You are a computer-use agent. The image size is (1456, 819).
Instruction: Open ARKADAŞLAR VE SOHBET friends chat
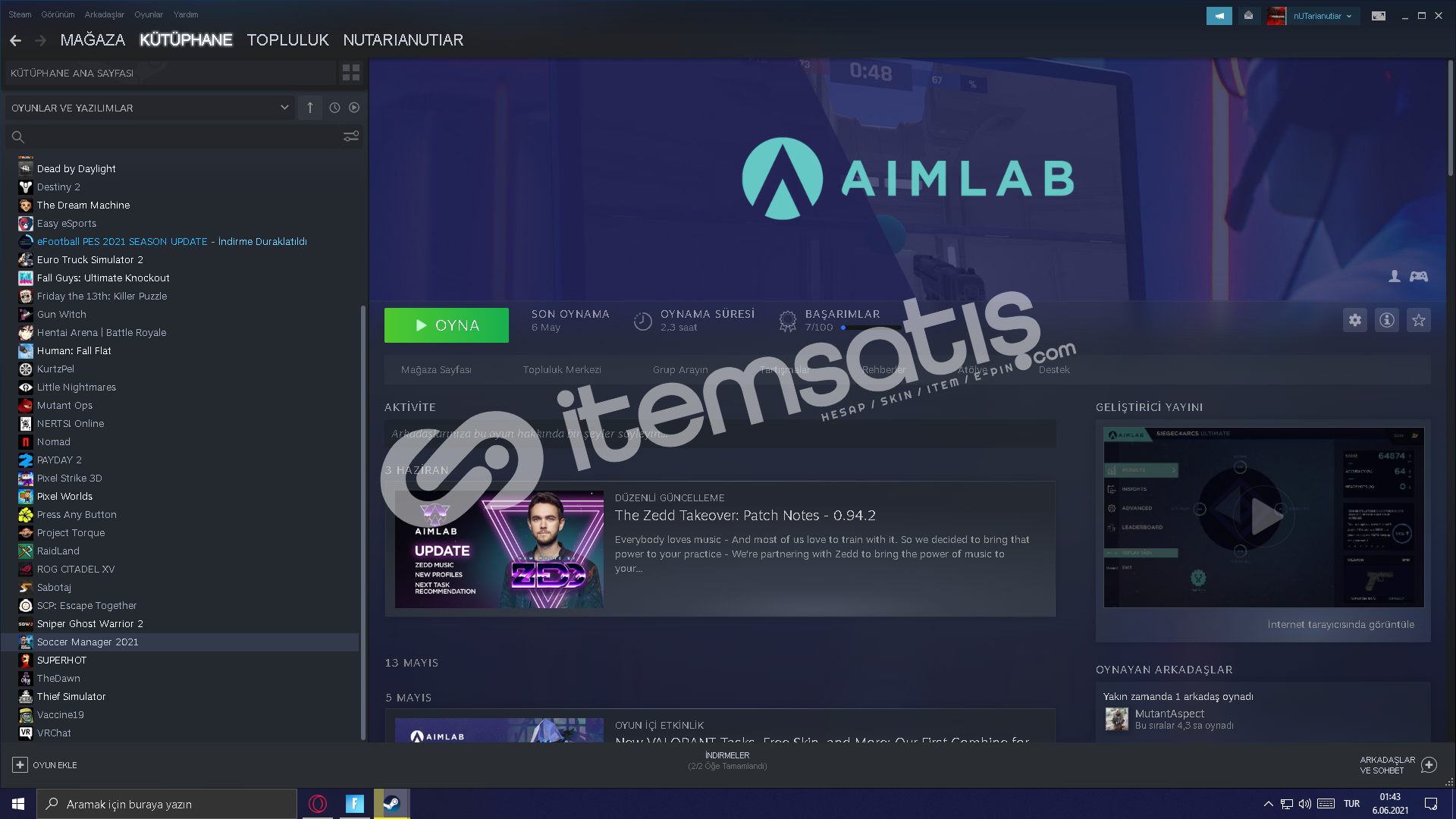click(1398, 765)
